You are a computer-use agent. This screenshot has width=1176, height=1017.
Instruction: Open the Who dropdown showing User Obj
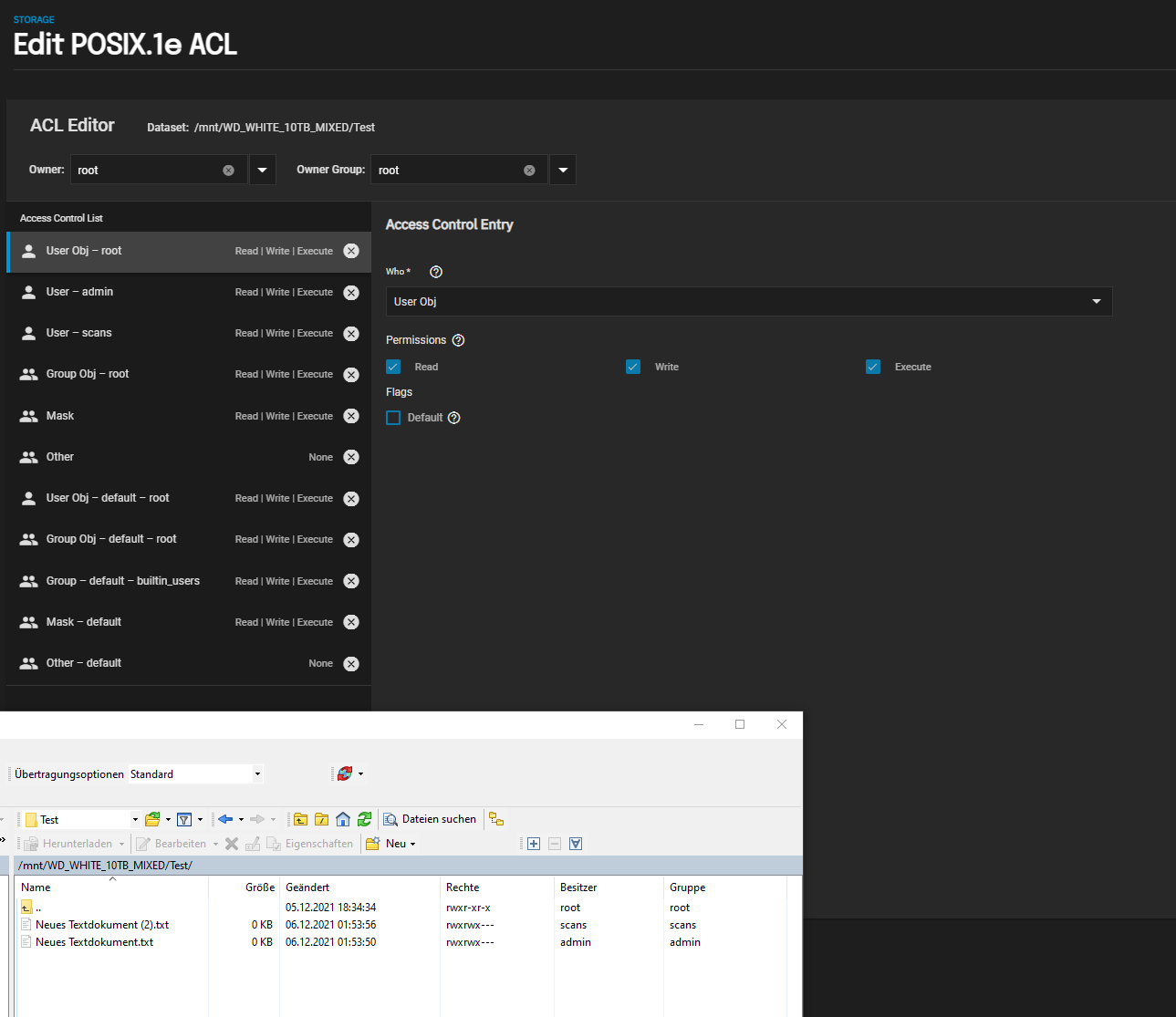[x=749, y=302]
